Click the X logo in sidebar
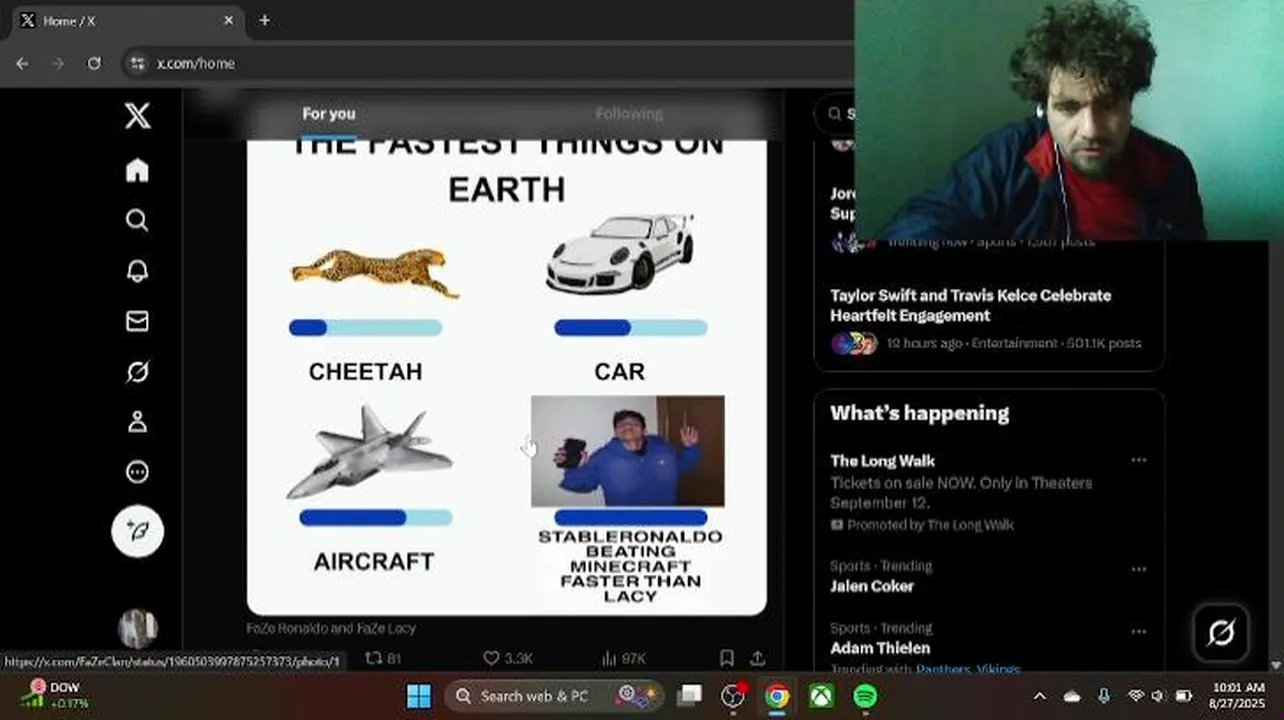The height and width of the screenshot is (720, 1284). click(138, 115)
